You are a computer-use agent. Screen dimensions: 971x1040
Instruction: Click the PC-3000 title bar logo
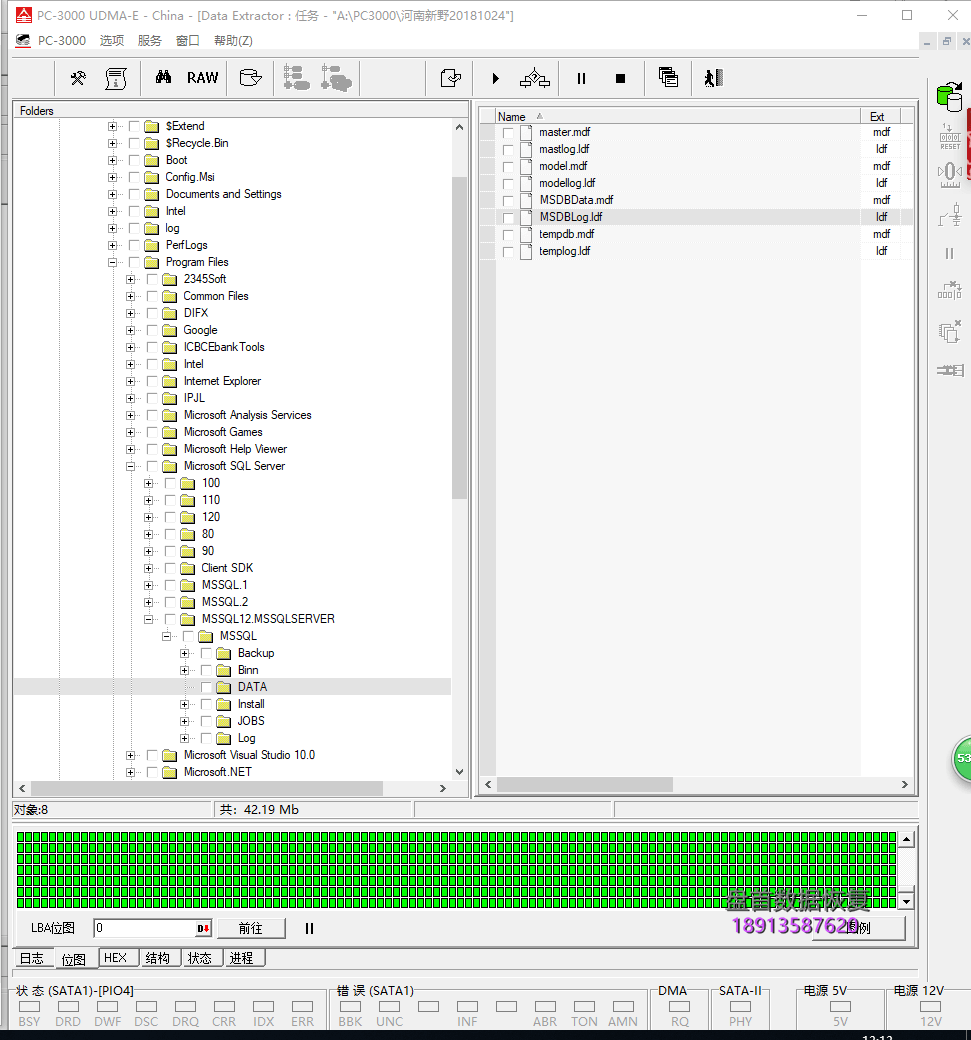tap(24, 15)
